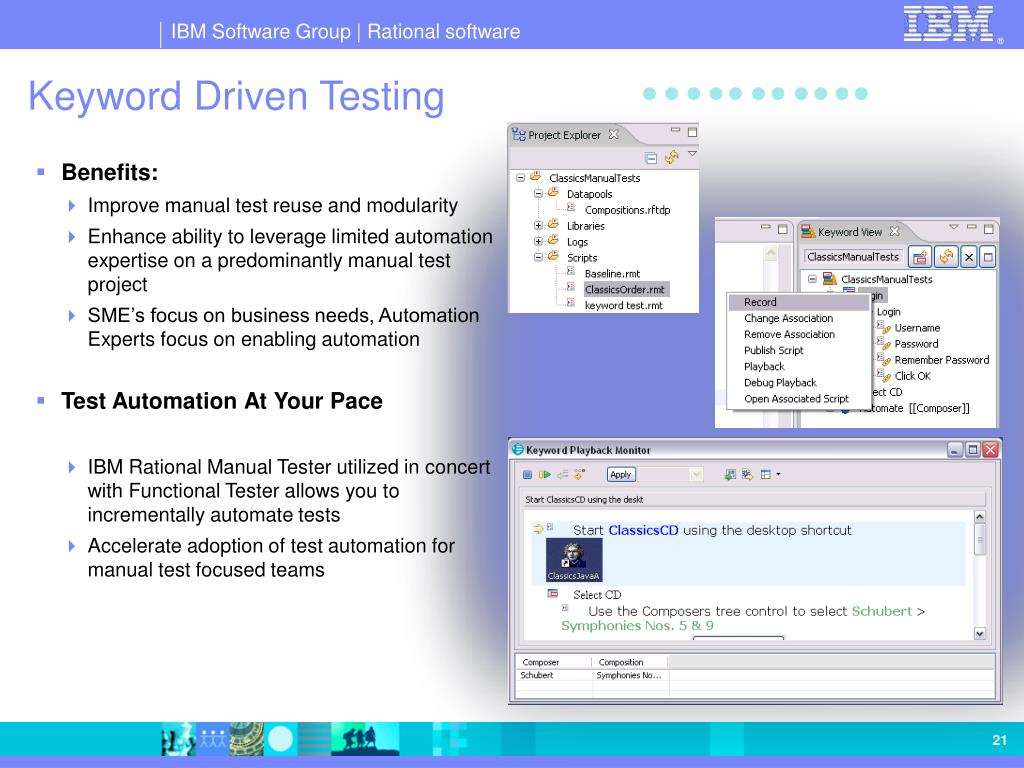
Task: Open the layout dropdown arrow in Playback Monitor
Action: [x=778, y=475]
